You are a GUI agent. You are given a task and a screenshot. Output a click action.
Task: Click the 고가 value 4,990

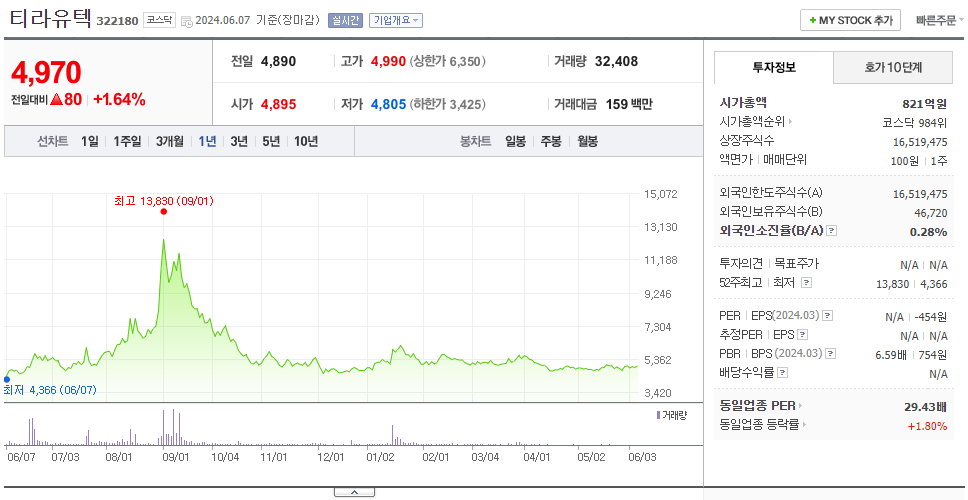(388, 61)
